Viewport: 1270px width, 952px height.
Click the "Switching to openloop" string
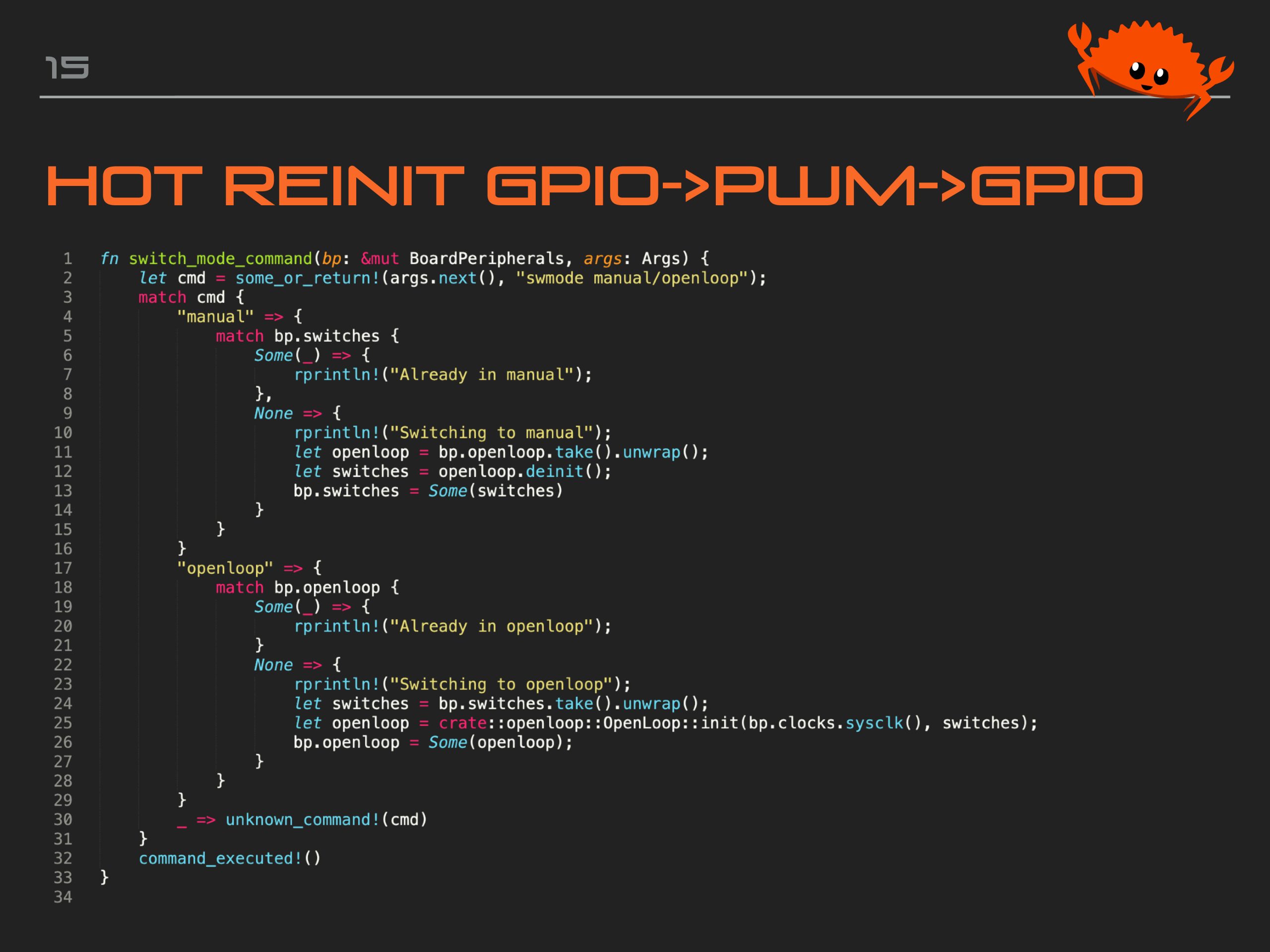[501, 684]
